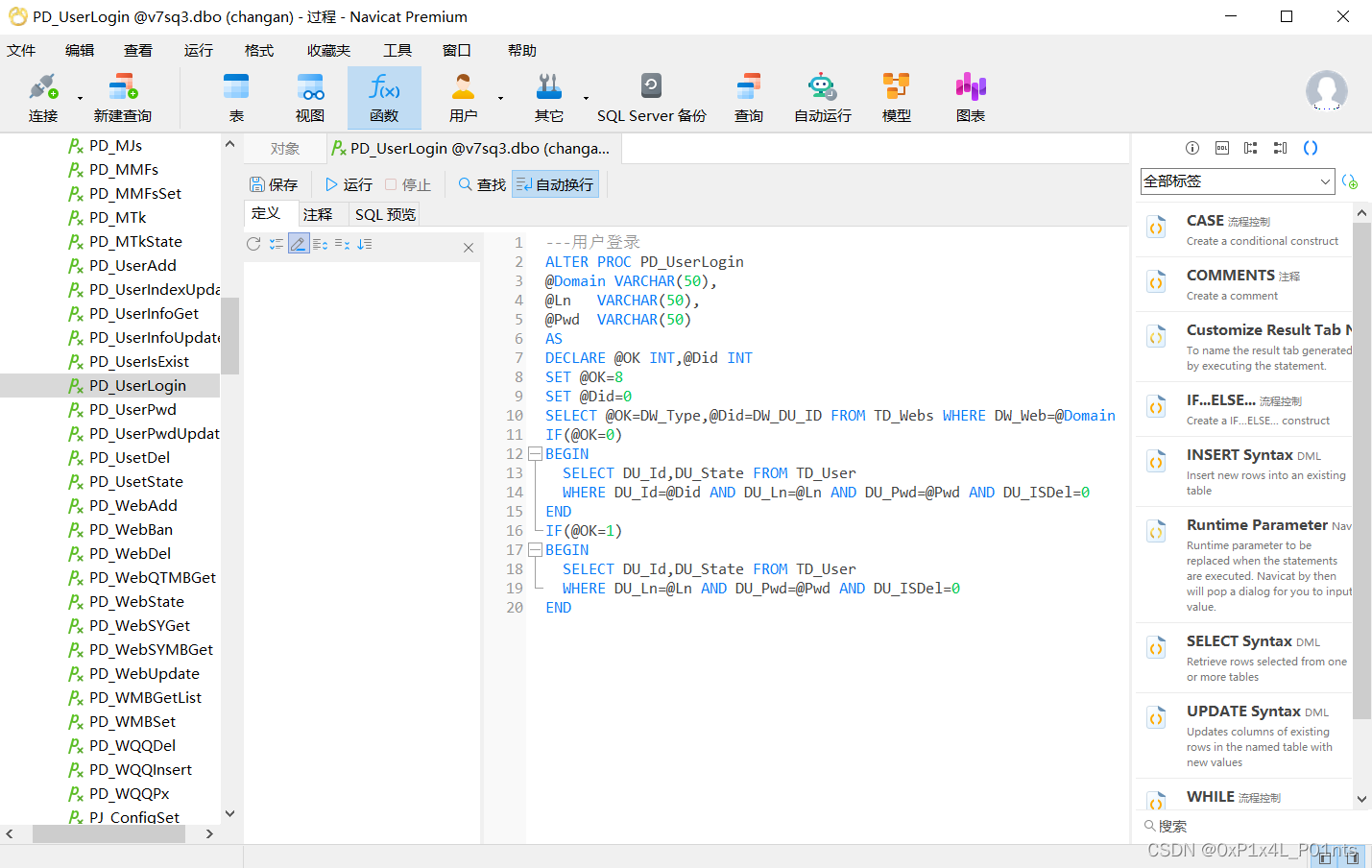Close the code outline panel
This screenshot has height=868, width=1372.
pyautogui.click(x=469, y=248)
